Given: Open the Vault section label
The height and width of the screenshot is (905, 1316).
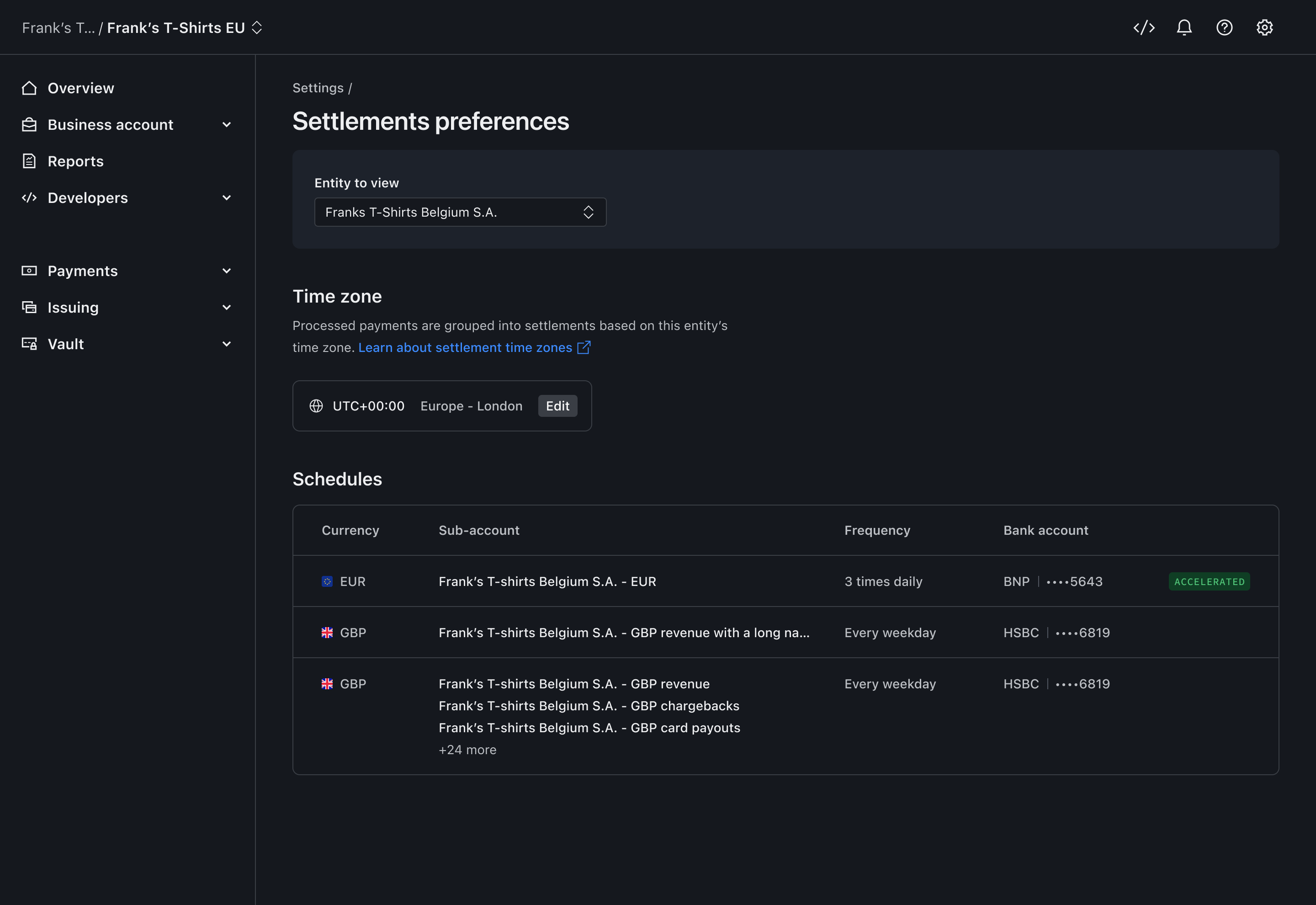Looking at the screenshot, I should (x=66, y=344).
